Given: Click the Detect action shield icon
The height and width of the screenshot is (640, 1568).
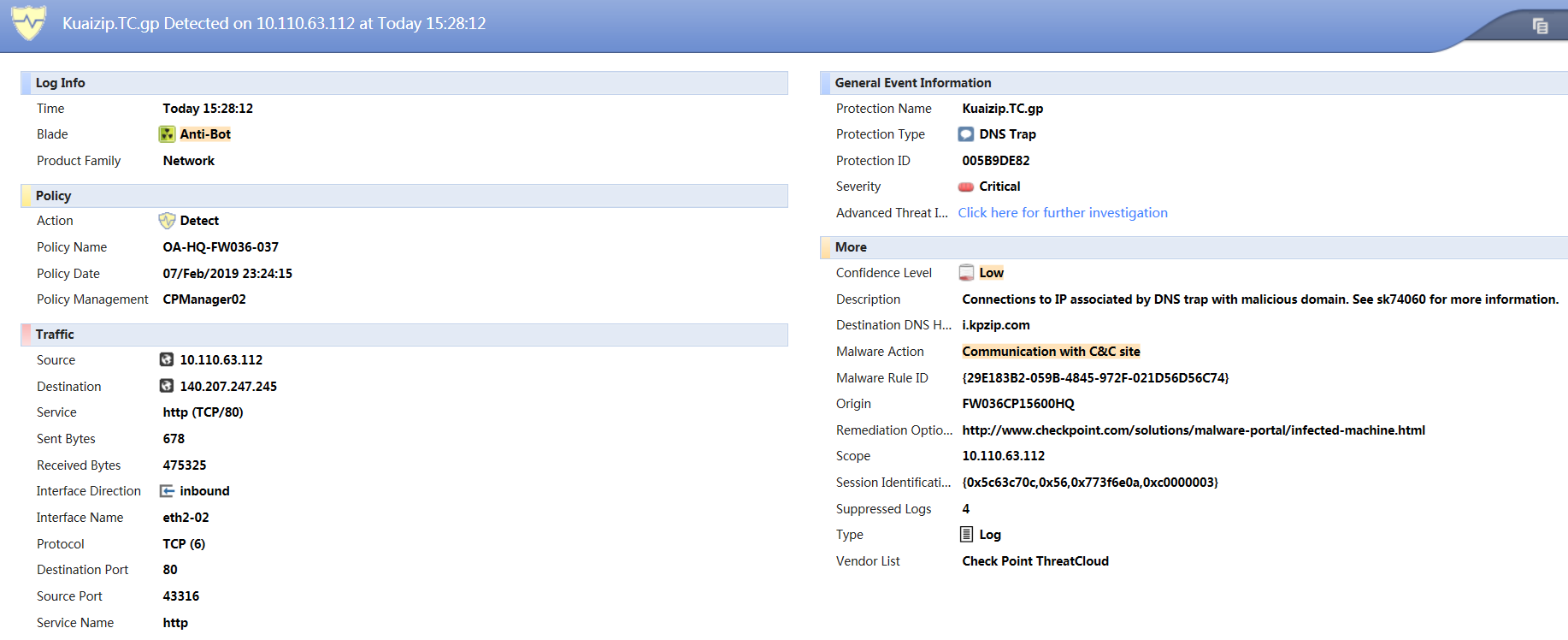Looking at the screenshot, I should (168, 221).
